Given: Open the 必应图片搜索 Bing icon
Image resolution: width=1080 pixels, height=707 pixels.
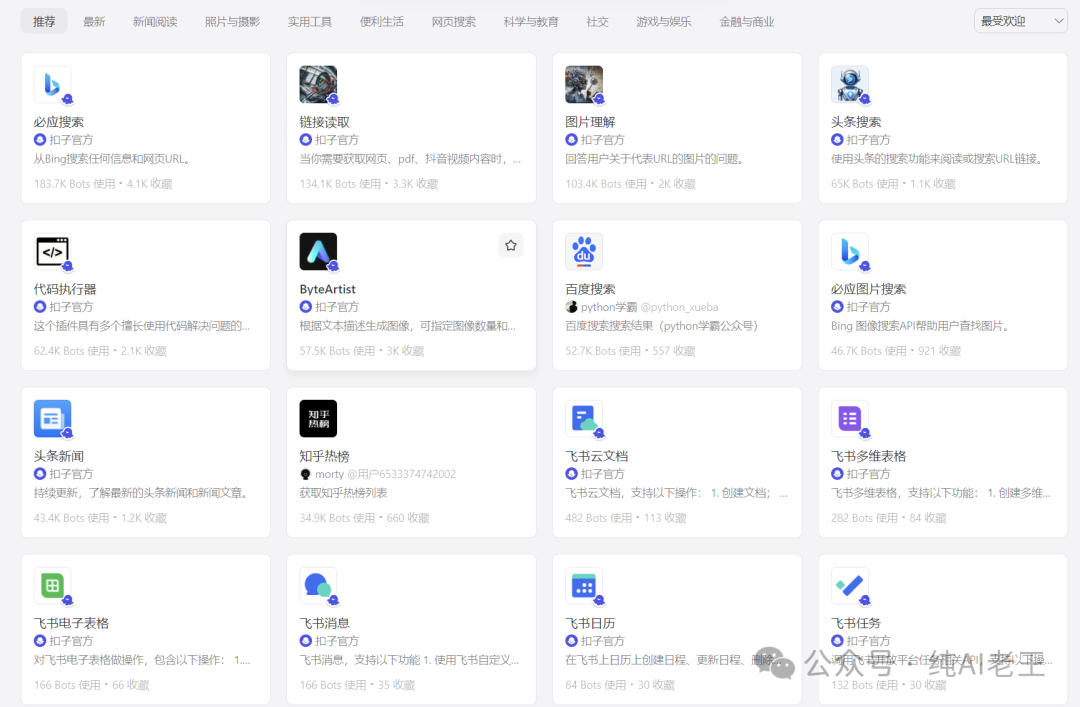Looking at the screenshot, I should pos(850,252).
